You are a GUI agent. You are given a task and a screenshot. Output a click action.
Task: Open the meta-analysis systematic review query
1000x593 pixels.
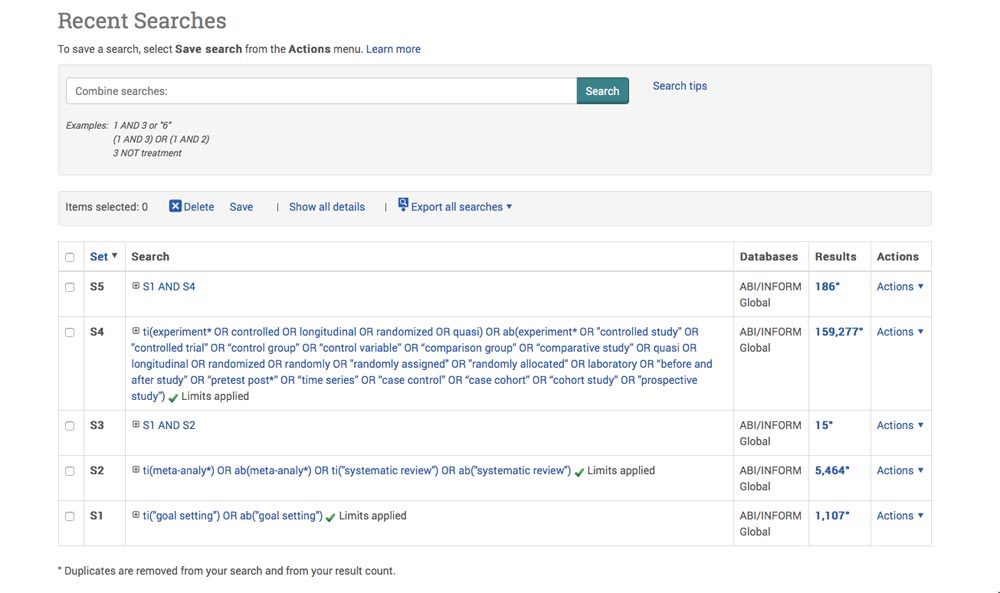357,470
